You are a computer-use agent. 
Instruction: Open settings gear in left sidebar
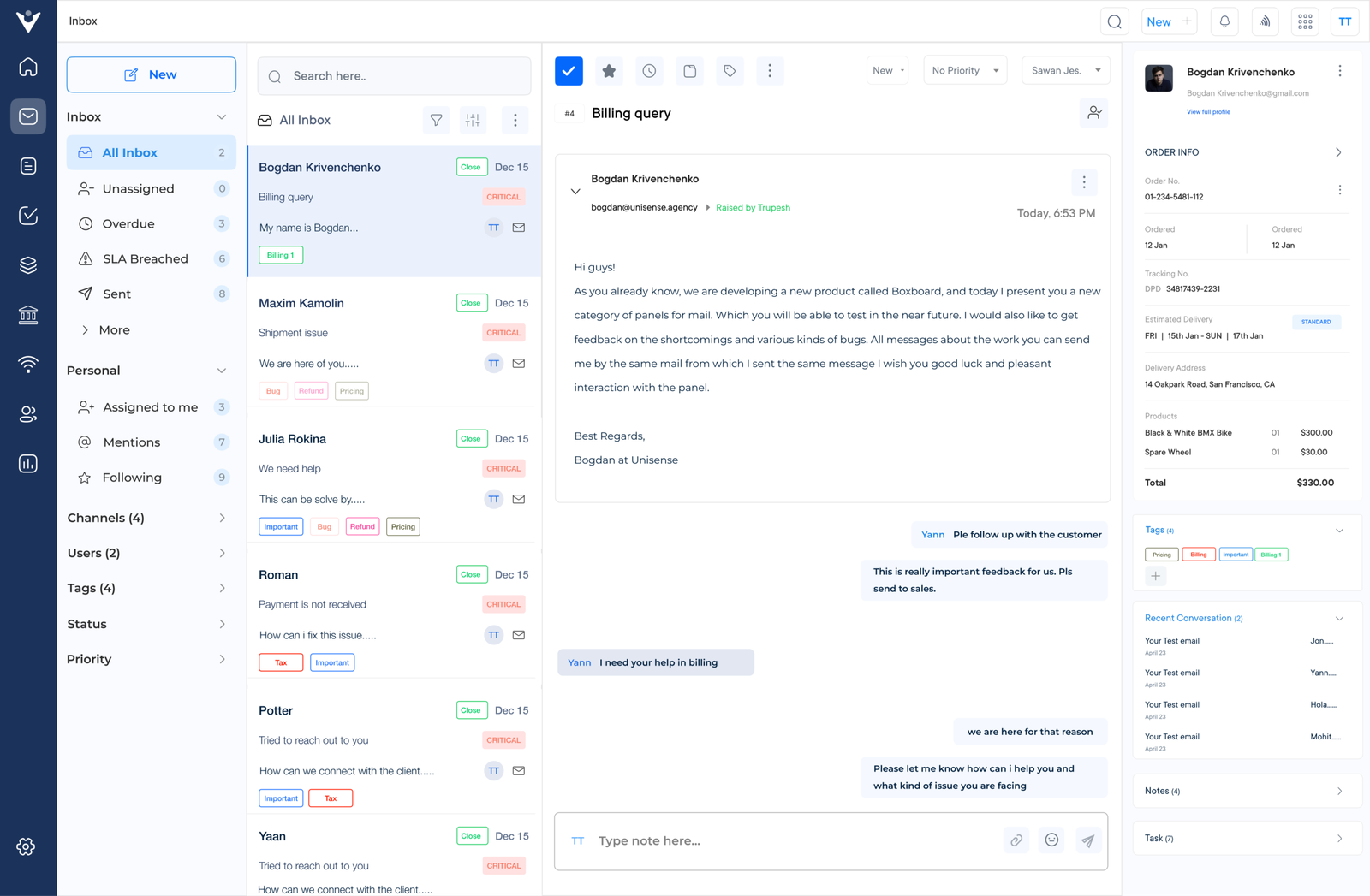point(27,846)
